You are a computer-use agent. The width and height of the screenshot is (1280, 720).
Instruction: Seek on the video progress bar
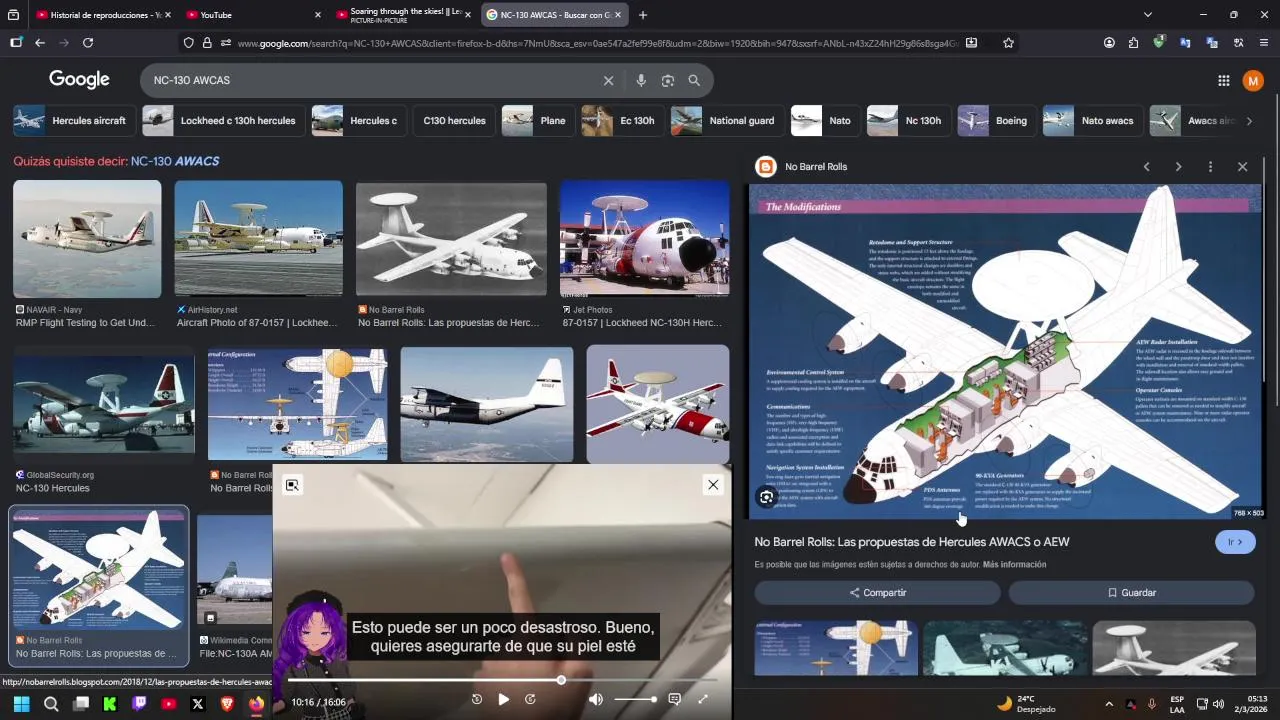(x=503, y=680)
